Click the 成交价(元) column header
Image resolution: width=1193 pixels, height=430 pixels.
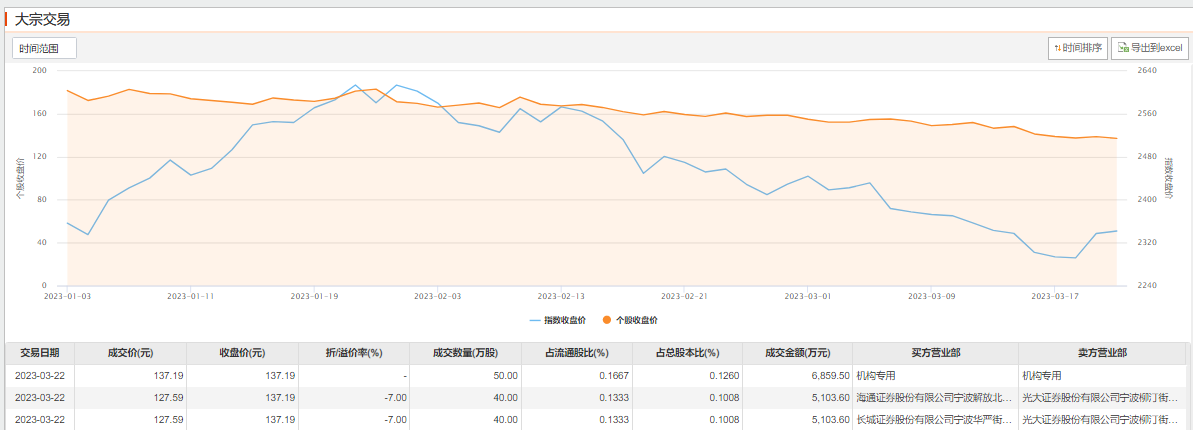(131, 354)
